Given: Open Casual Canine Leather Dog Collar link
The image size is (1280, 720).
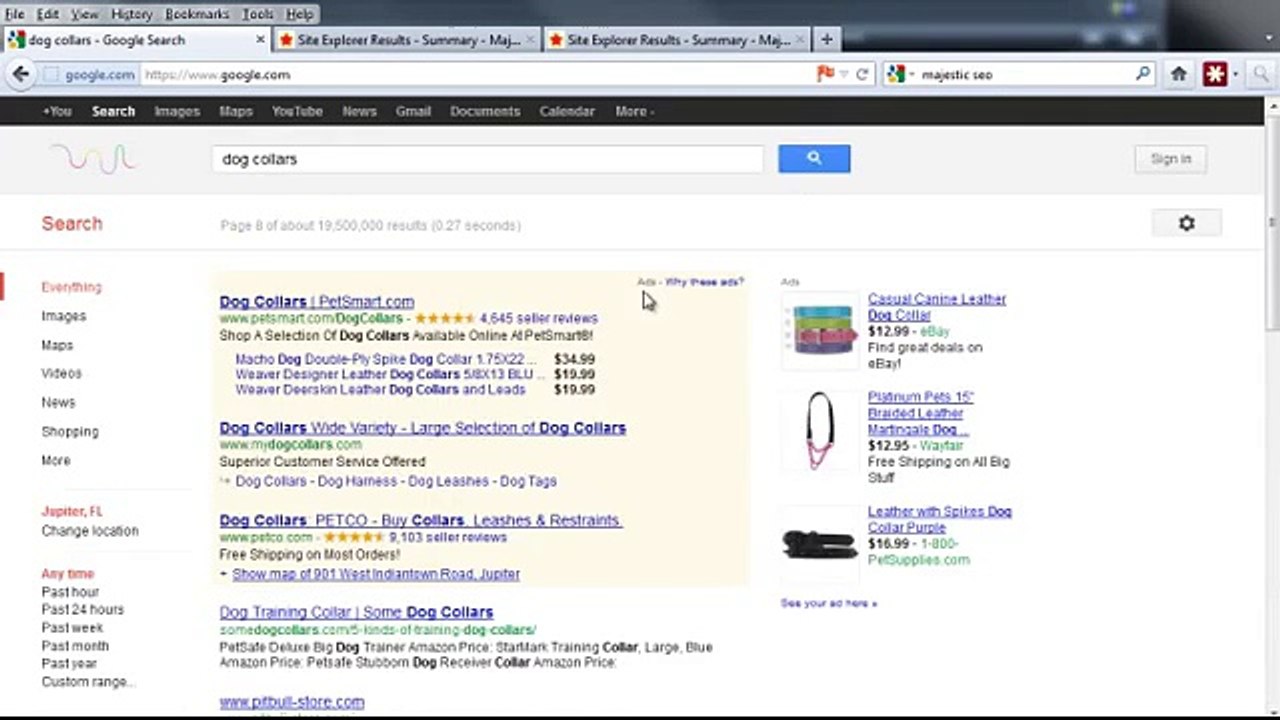Looking at the screenshot, I should [x=937, y=307].
